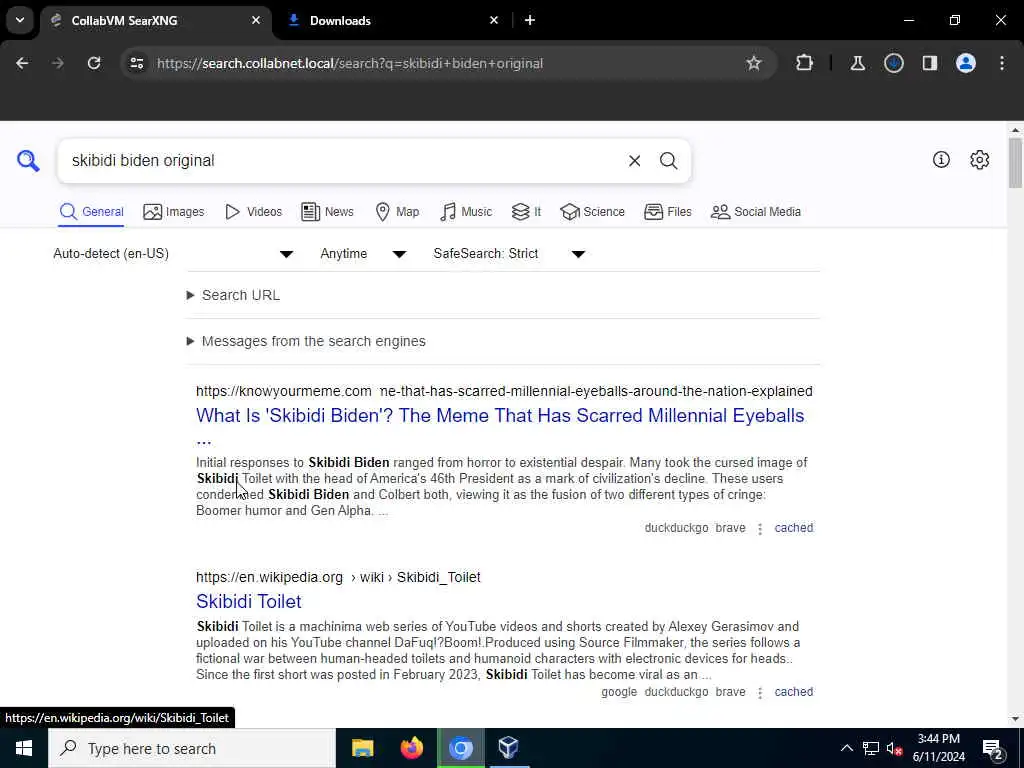Reload the page
Screen dimensions: 1024x768
pyautogui.click(x=94, y=63)
